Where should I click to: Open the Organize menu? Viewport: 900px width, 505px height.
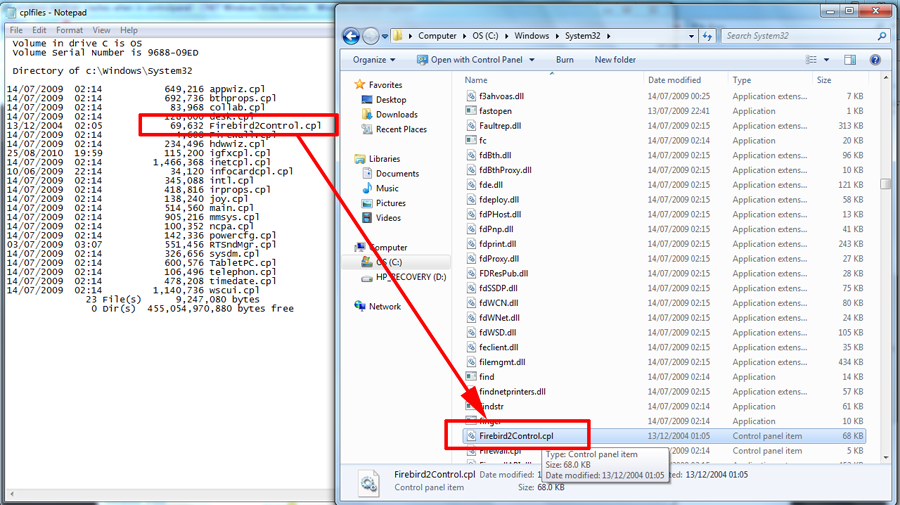pos(374,60)
